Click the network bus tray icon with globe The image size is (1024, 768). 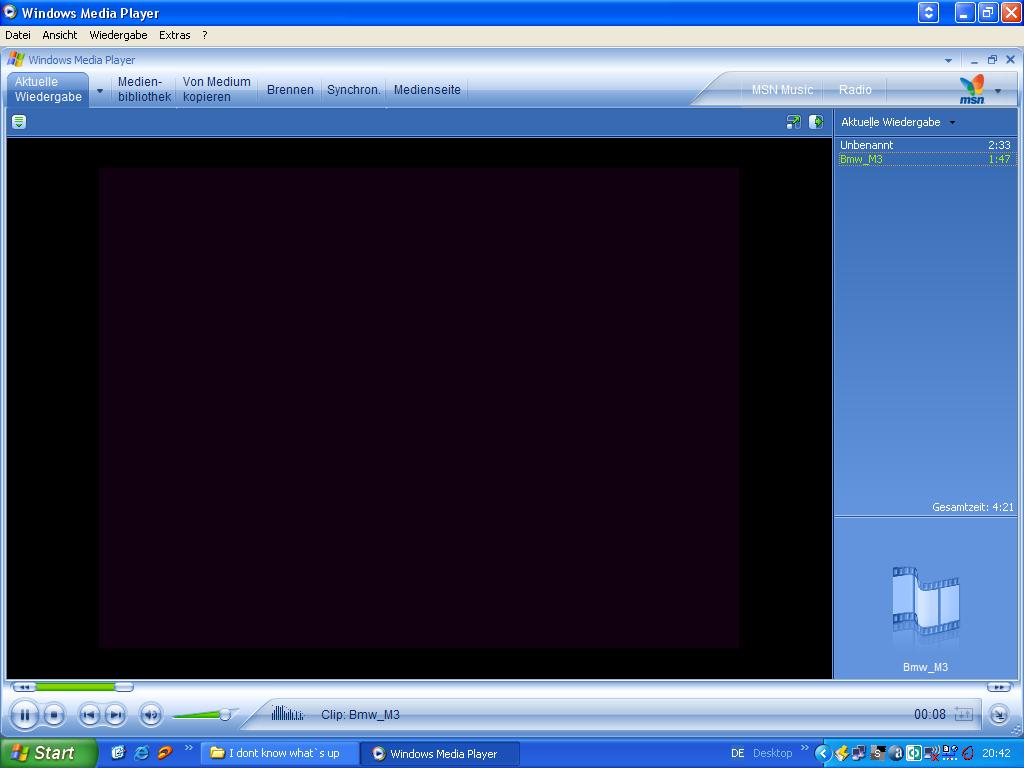[950, 753]
